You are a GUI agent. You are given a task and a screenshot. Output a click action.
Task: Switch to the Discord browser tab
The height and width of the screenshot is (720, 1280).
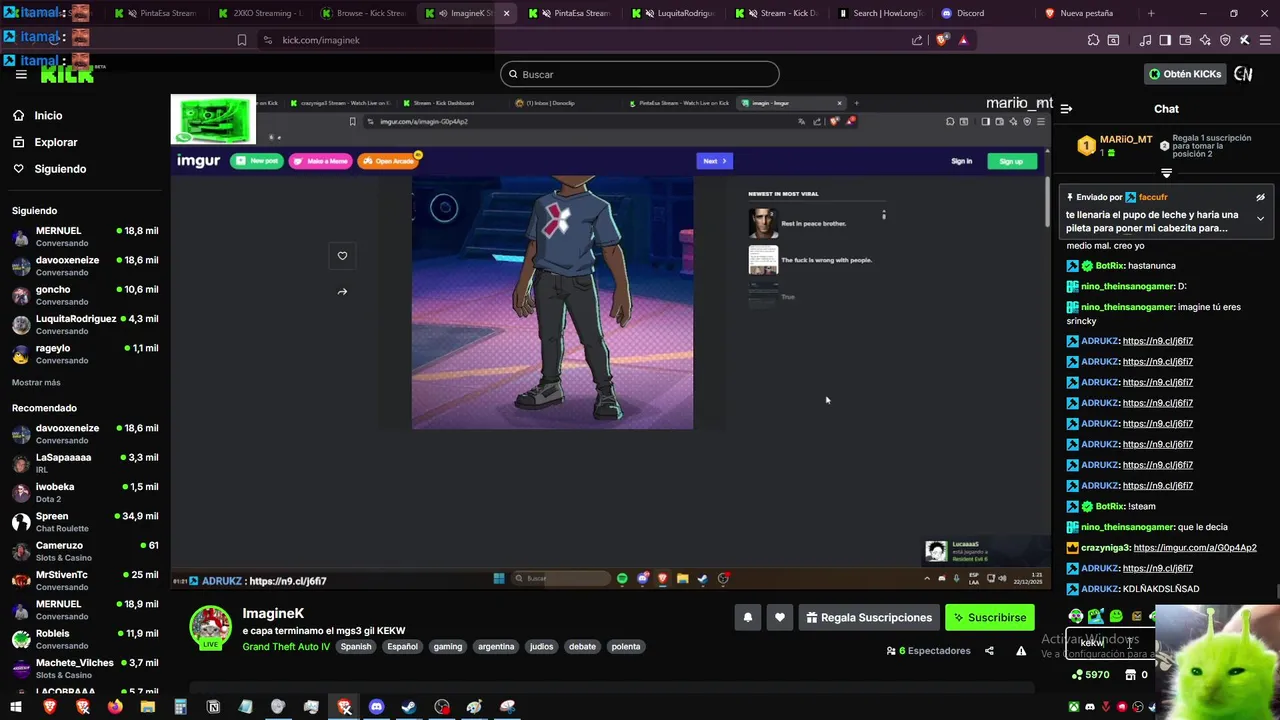pyautogui.click(x=982, y=13)
